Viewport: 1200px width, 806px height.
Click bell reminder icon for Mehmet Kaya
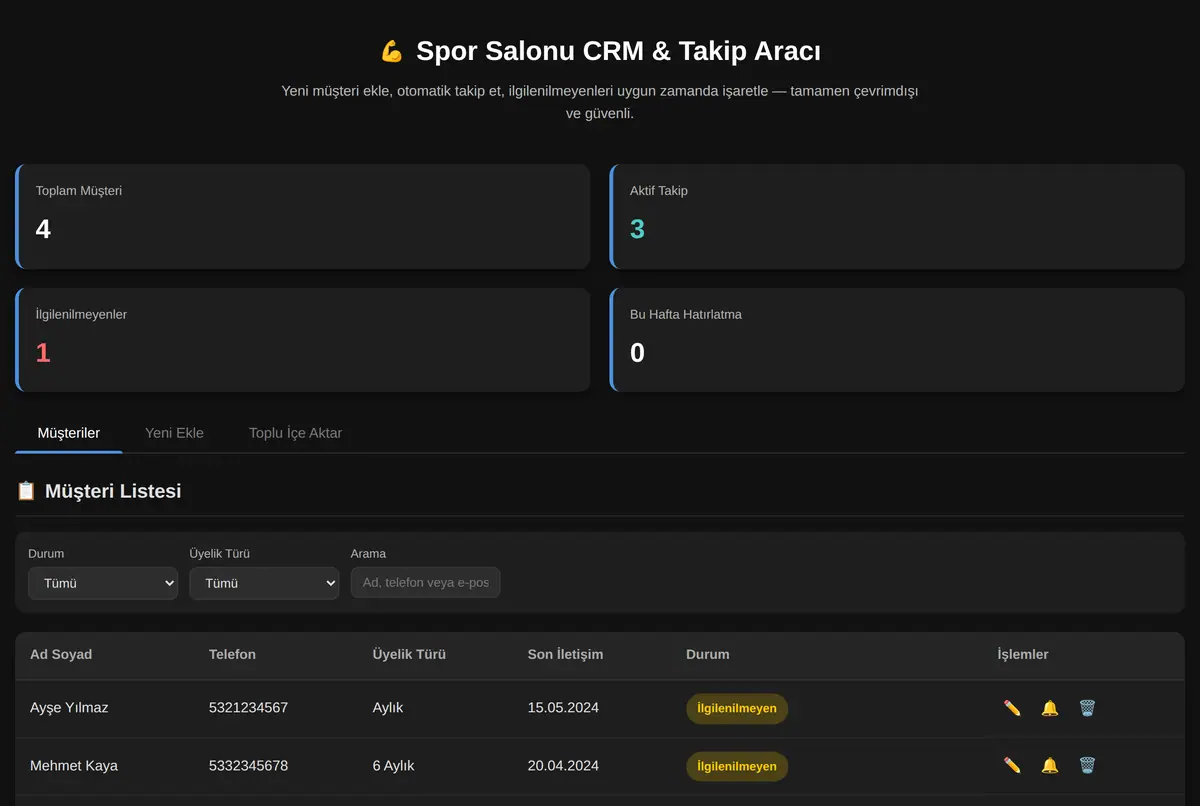point(1050,766)
